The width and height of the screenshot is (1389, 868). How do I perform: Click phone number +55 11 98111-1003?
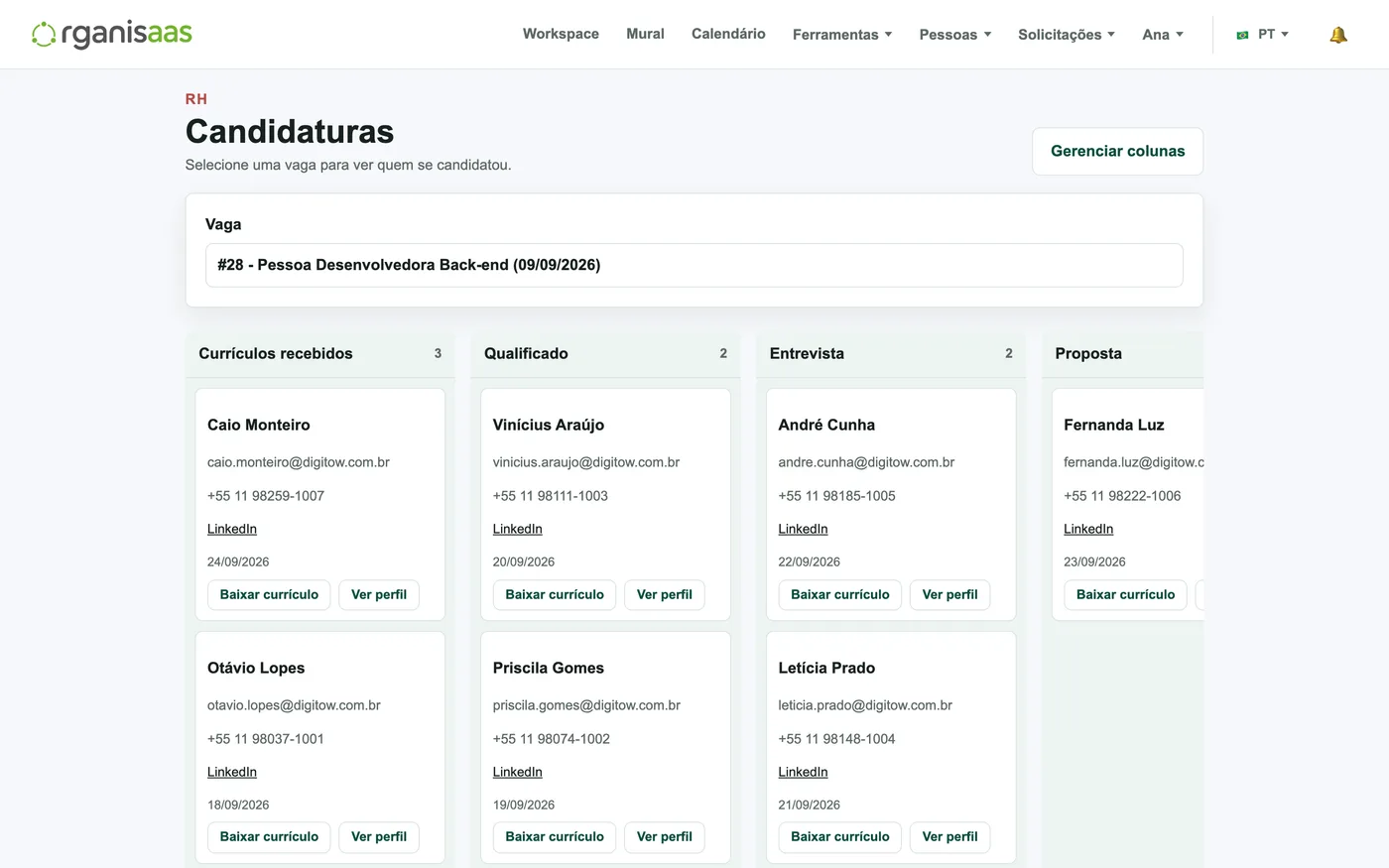pyautogui.click(x=551, y=496)
